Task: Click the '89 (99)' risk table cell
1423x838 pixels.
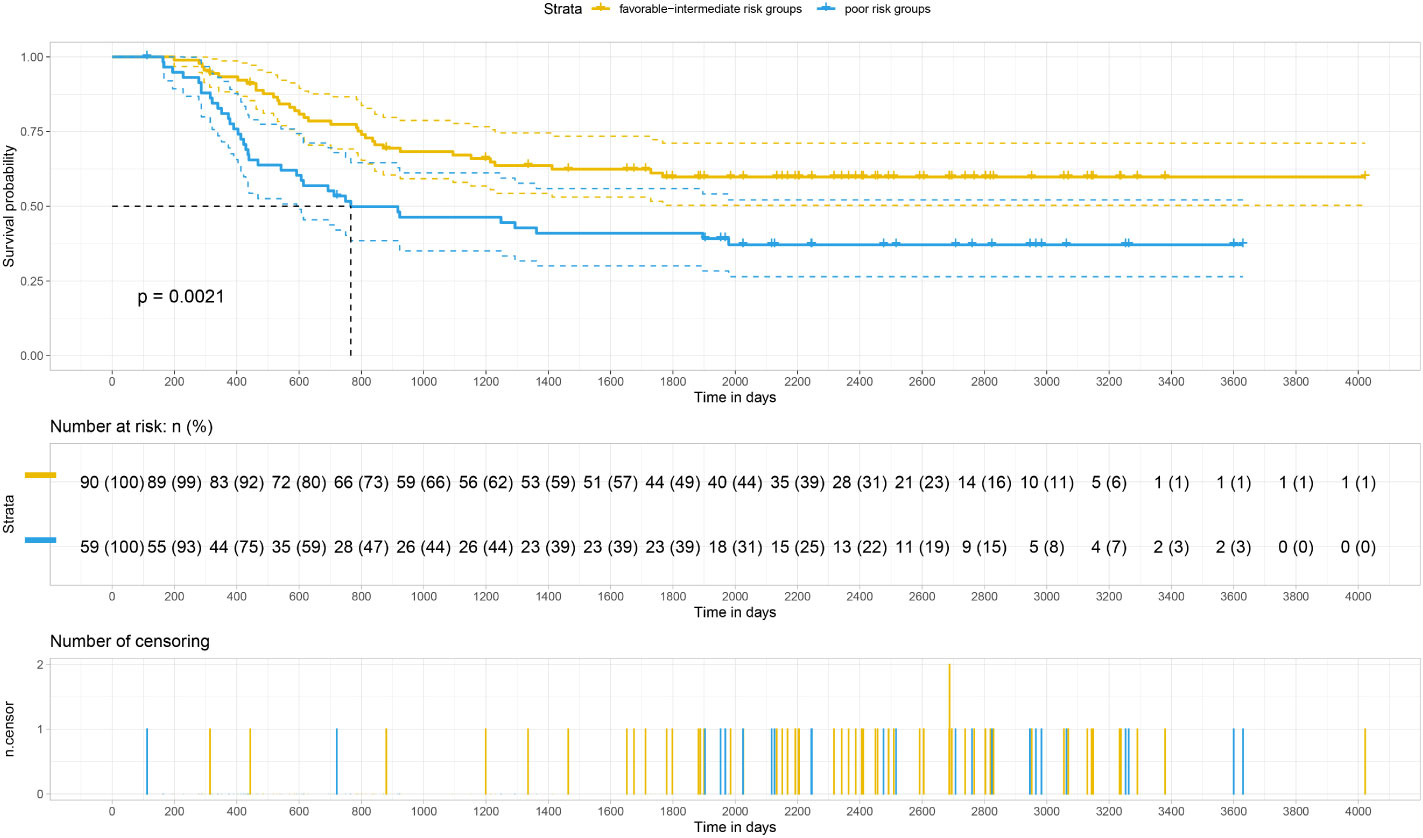Action: click(x=174, y=483)
